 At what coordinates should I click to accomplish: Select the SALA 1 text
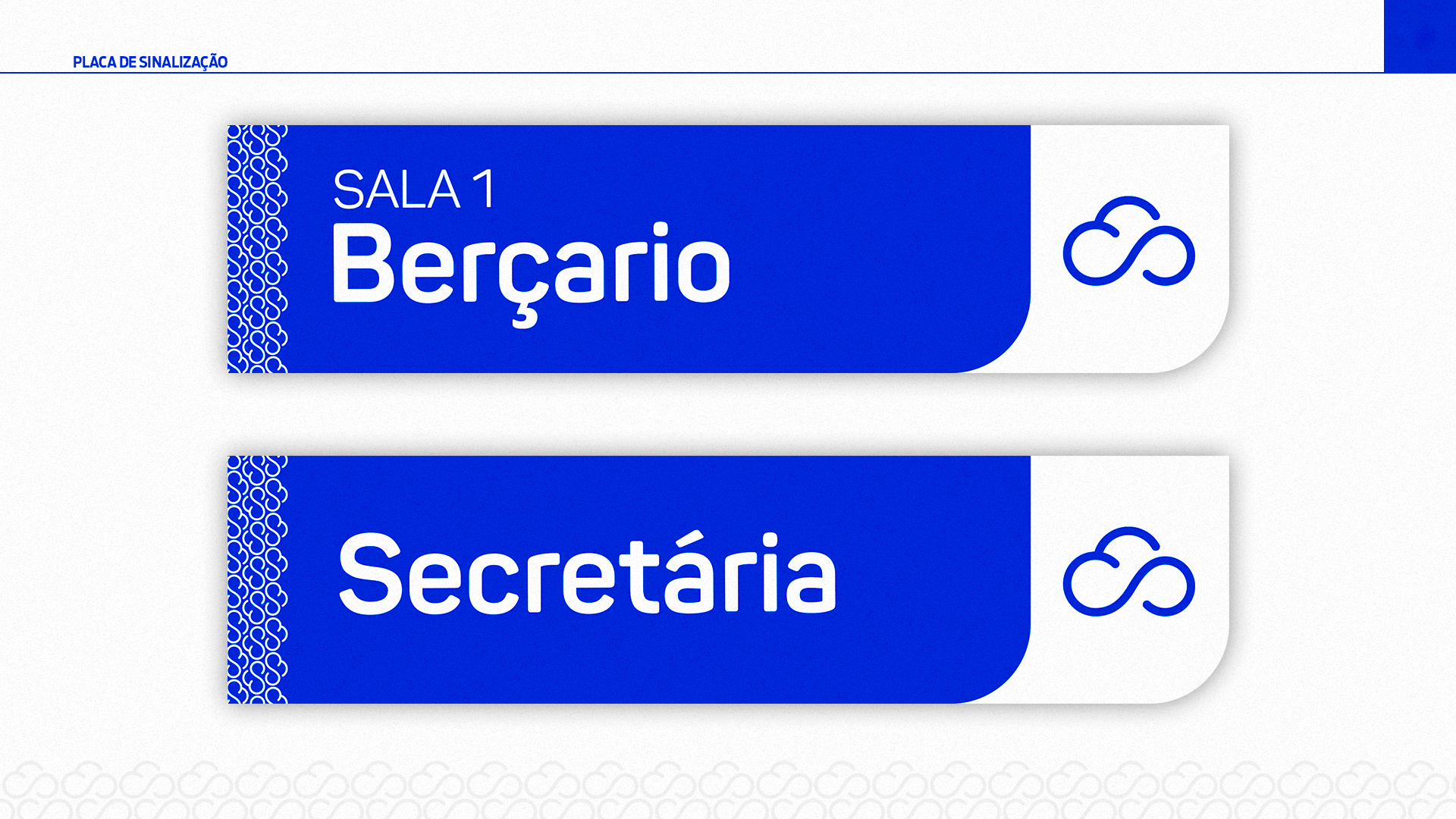point(415,190)
